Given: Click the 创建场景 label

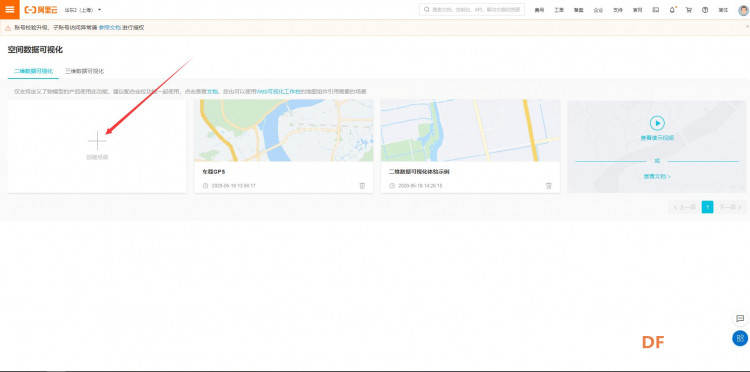Looking at the screenshot, I should pyautogui.click(x=97, y=157).
